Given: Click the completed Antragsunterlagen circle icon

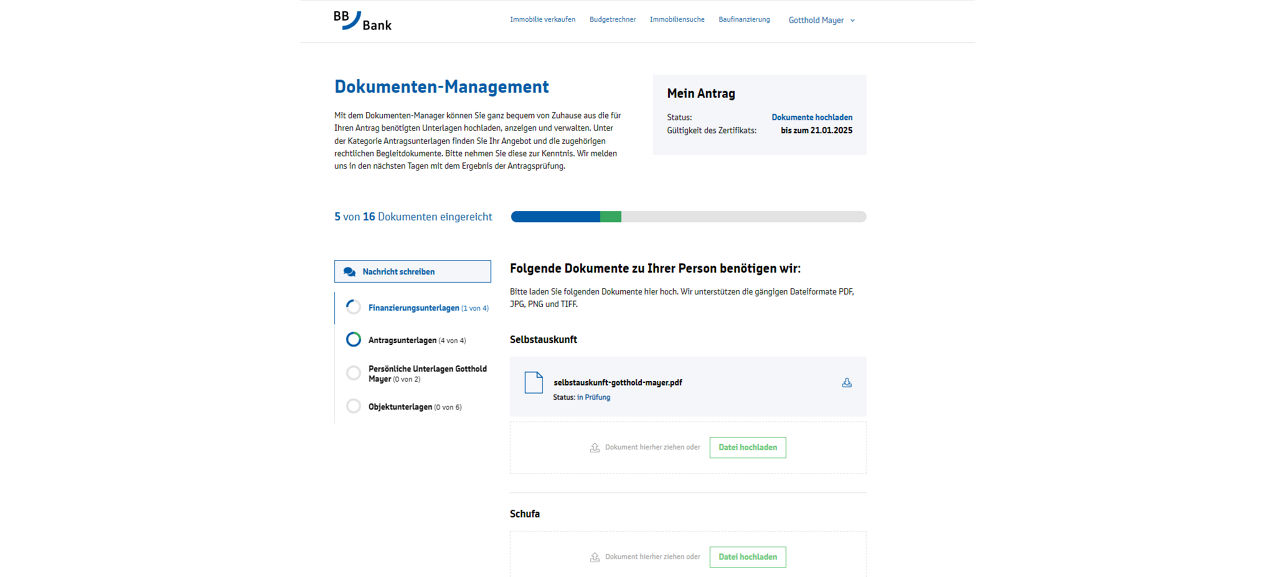Looking at the screenshot, I should [353, 340].
